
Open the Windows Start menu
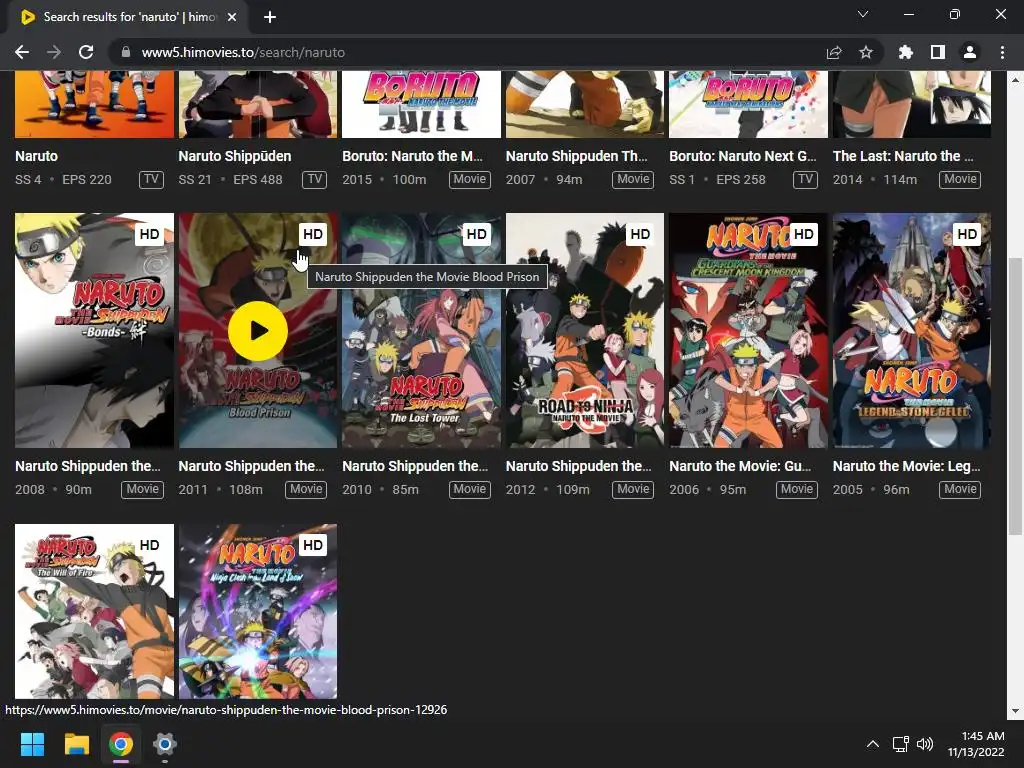coord(32,744)
